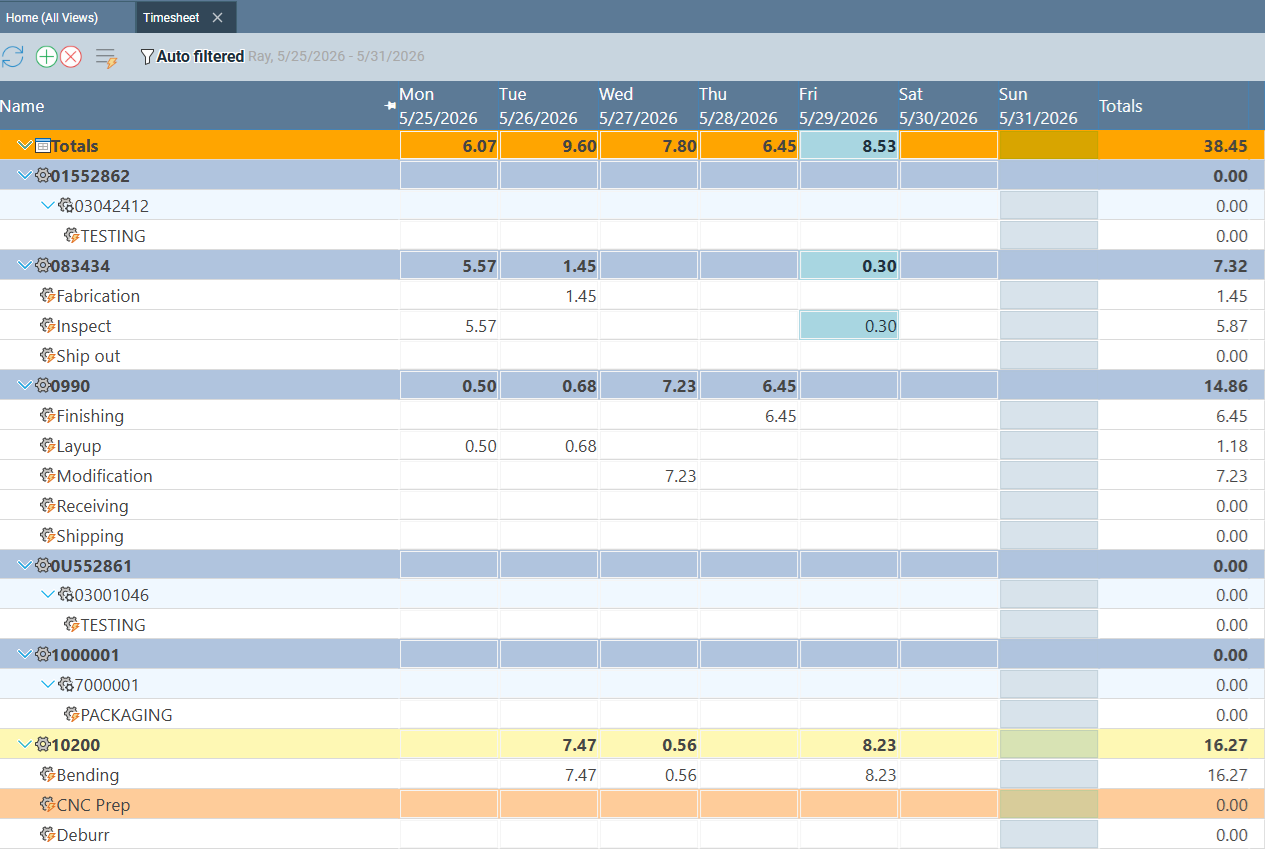
Task: Select the Modification Wednesday cell showing 7.23
Action: click(649, 476)
